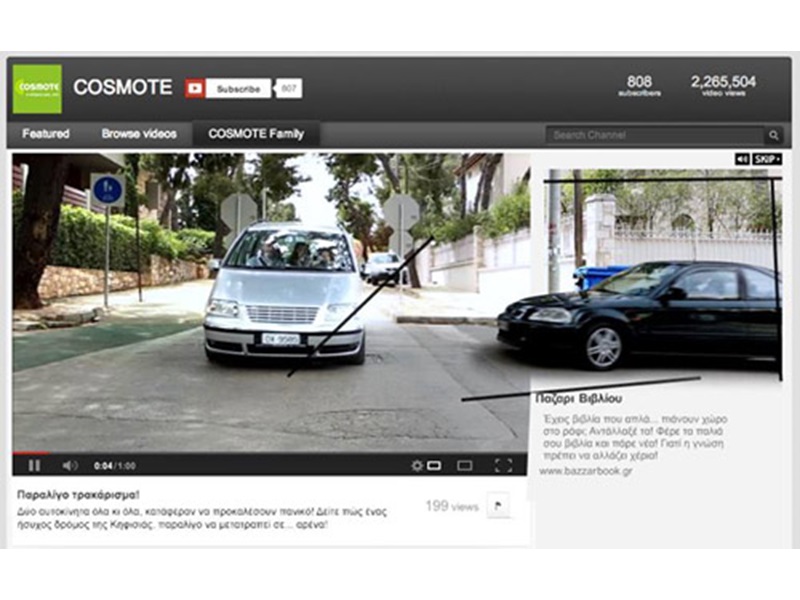Enter fullscreen mode

coord(504,465)
